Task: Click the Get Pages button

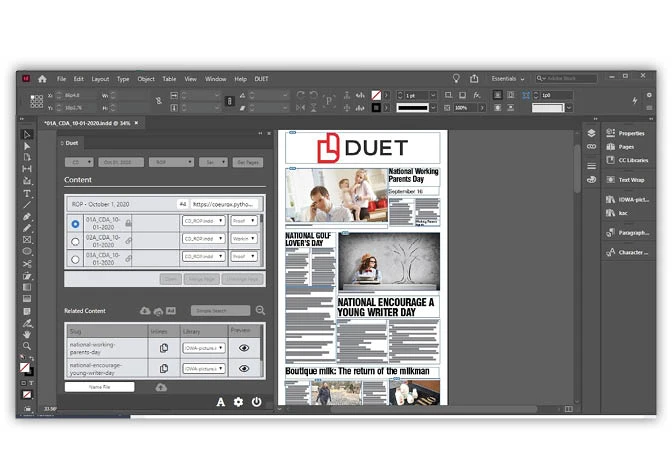Action: tap(248, 162)
